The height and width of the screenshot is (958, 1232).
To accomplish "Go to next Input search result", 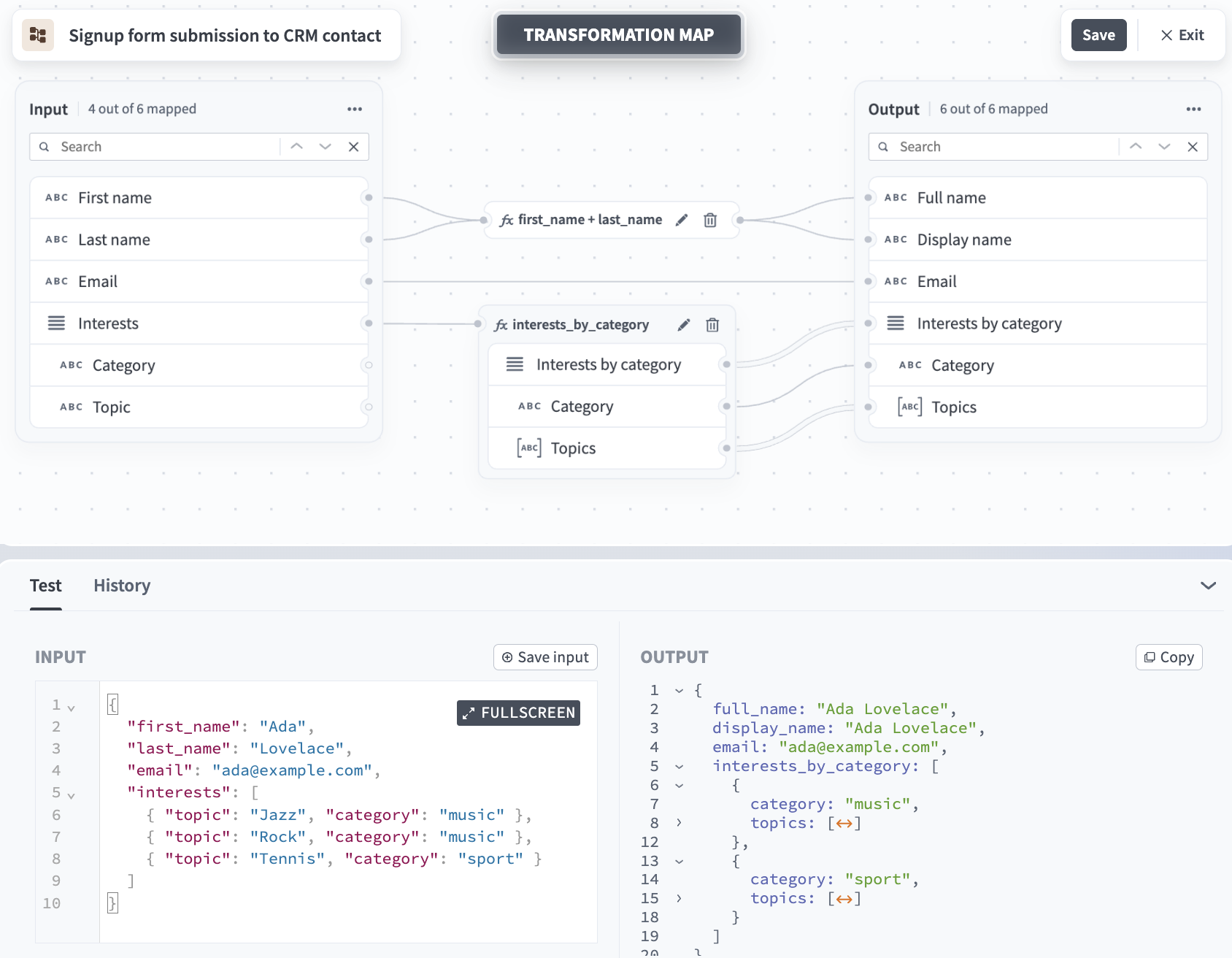I will point(326,147).
